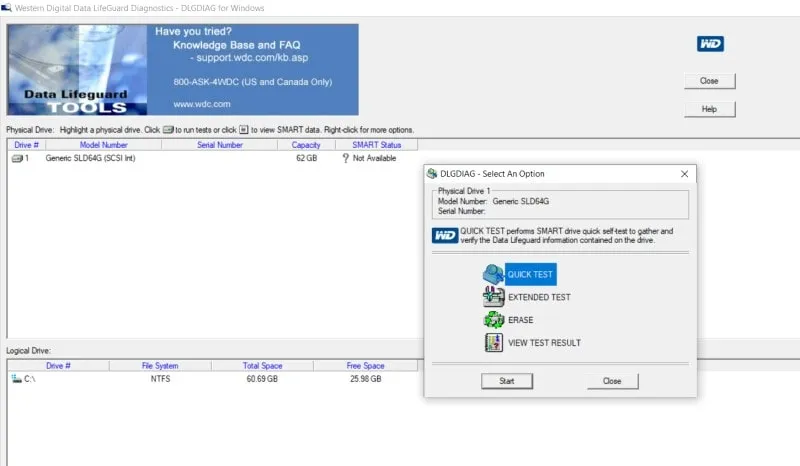Click the main window Close button
The image size is (800, 466).
pos(709,81)
